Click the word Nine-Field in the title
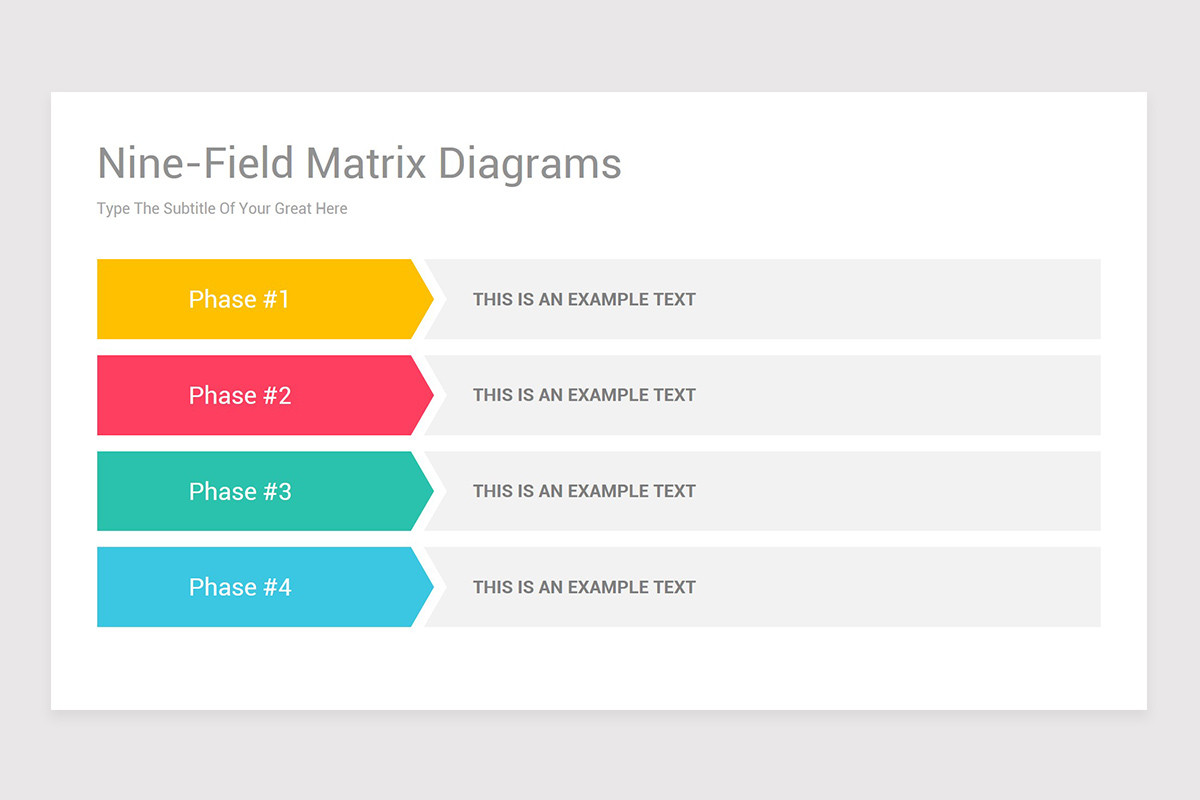 [196, 163]
